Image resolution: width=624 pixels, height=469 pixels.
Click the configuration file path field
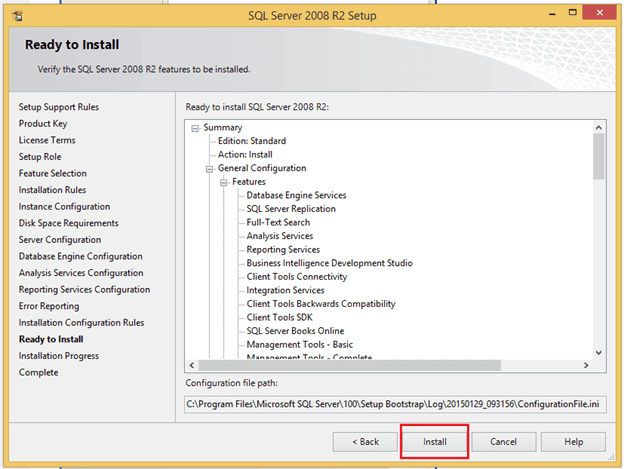[x=395, y=404]
